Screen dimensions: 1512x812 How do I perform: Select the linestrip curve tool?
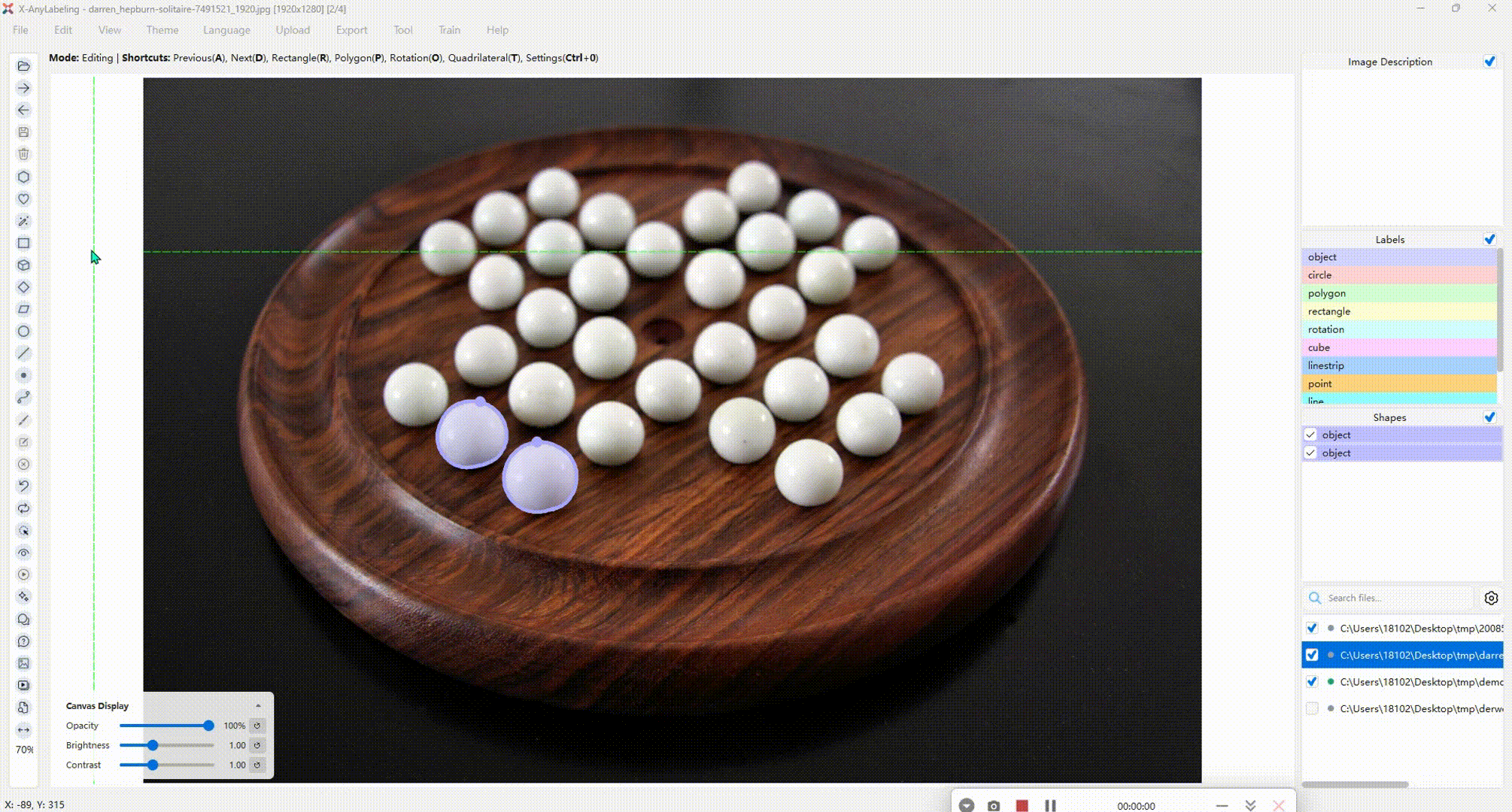pos(23,398)
